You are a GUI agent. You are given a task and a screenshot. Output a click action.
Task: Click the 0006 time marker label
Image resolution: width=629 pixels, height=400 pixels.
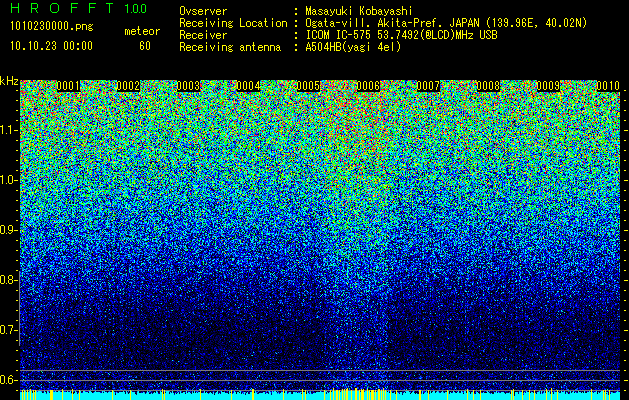(x=368, y=86)
